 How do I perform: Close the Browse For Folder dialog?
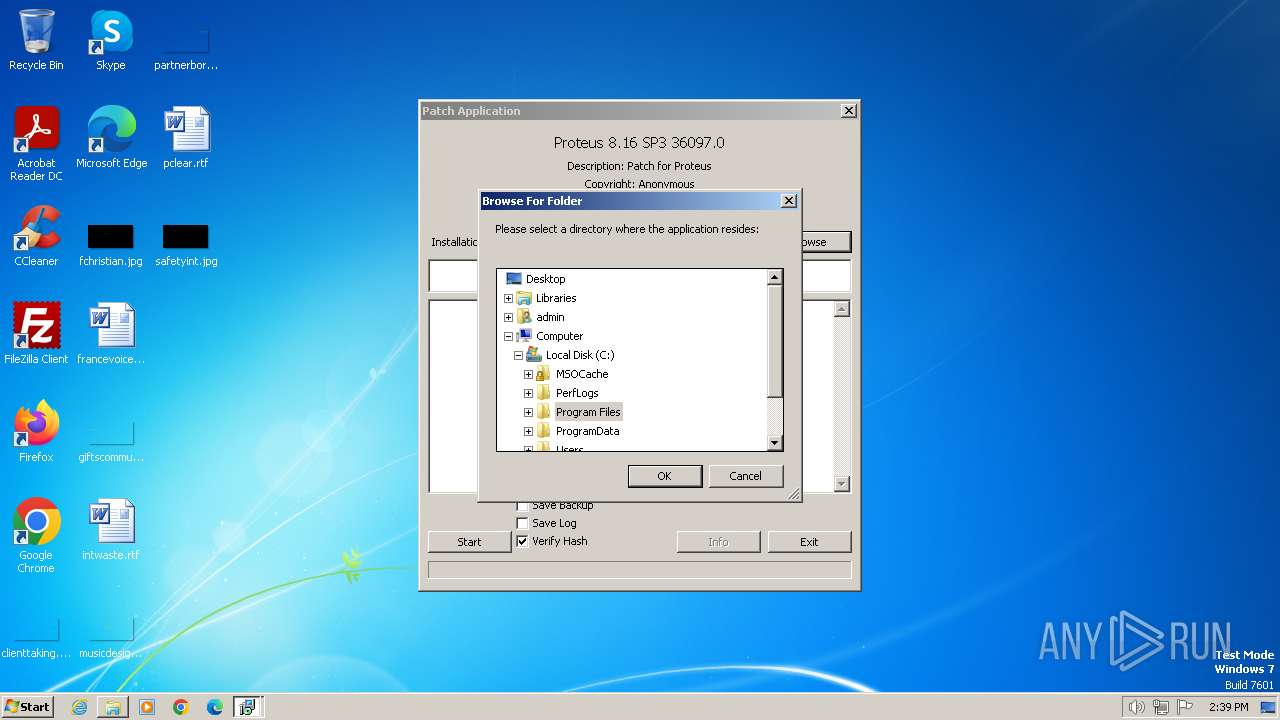point(788,201)
